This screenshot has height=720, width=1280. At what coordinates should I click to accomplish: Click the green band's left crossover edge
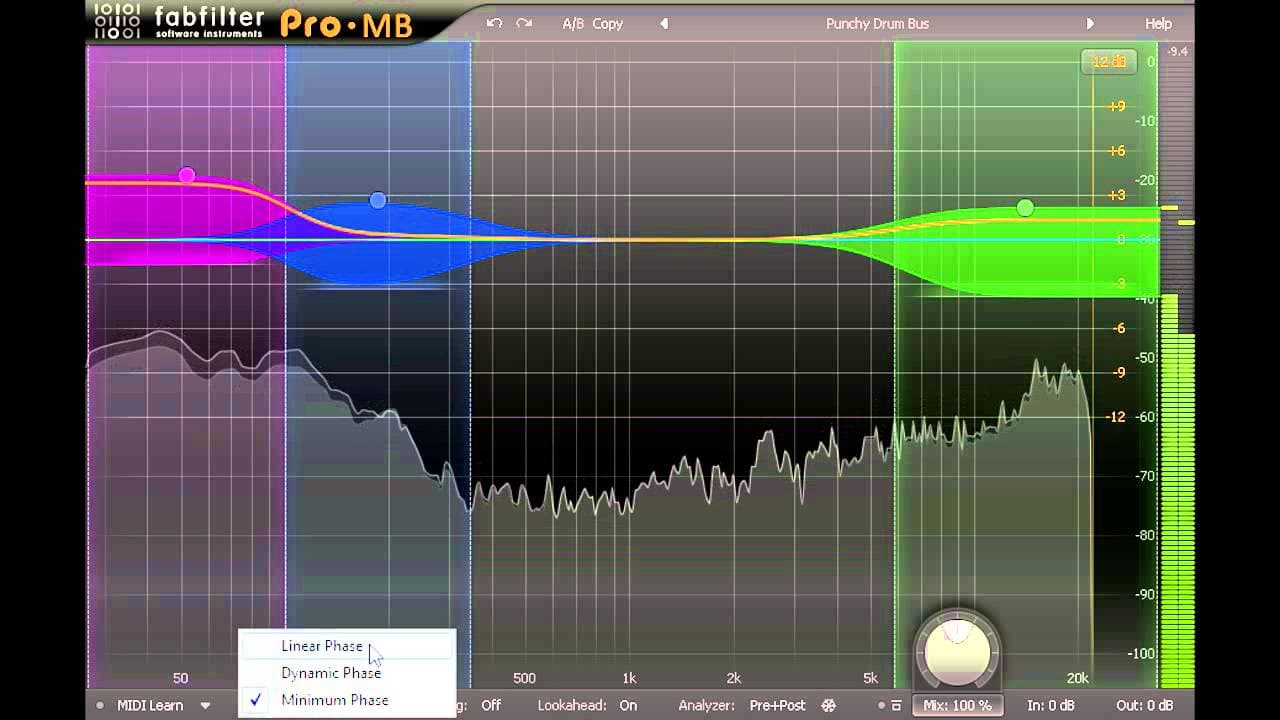[895, 365]
